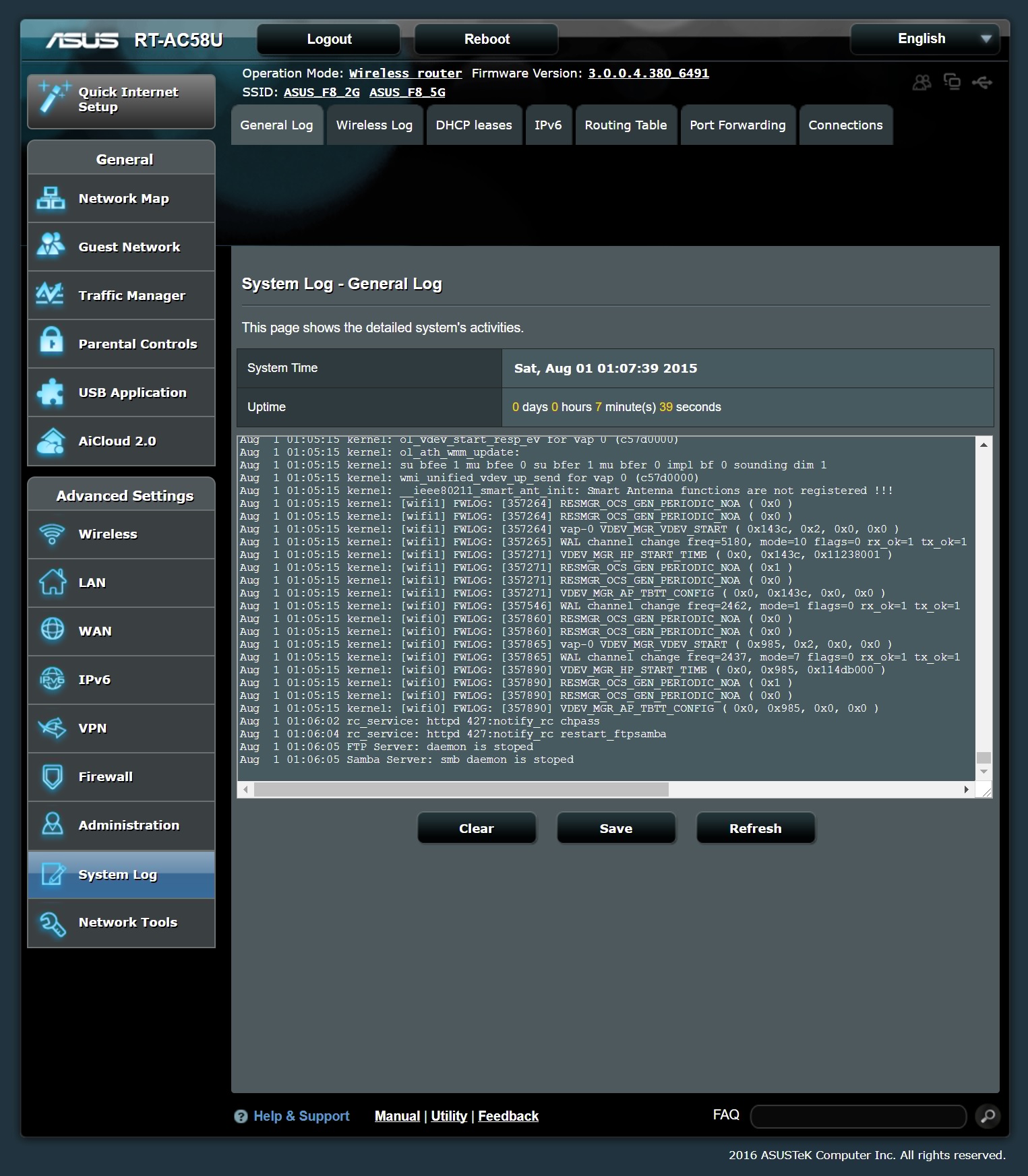Click the FAQ search magnifier icon

(988, 1116)
